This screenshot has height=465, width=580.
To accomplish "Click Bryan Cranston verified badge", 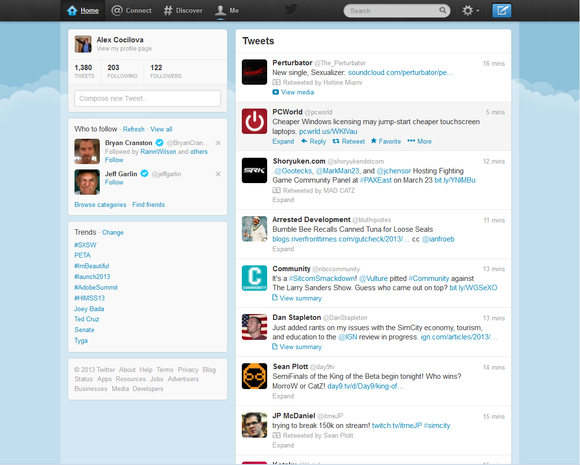I will tap(159, 142).
